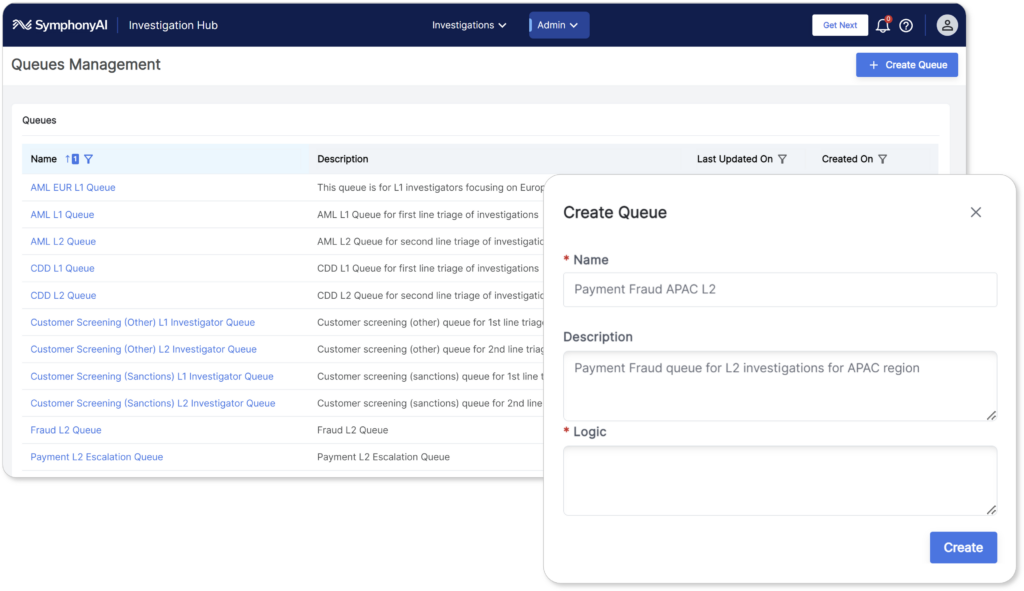The height and width of the screenshot is (591, 1024).
Task: Open the Fraud L2 Queue link
Action: (x=66, y=430)
